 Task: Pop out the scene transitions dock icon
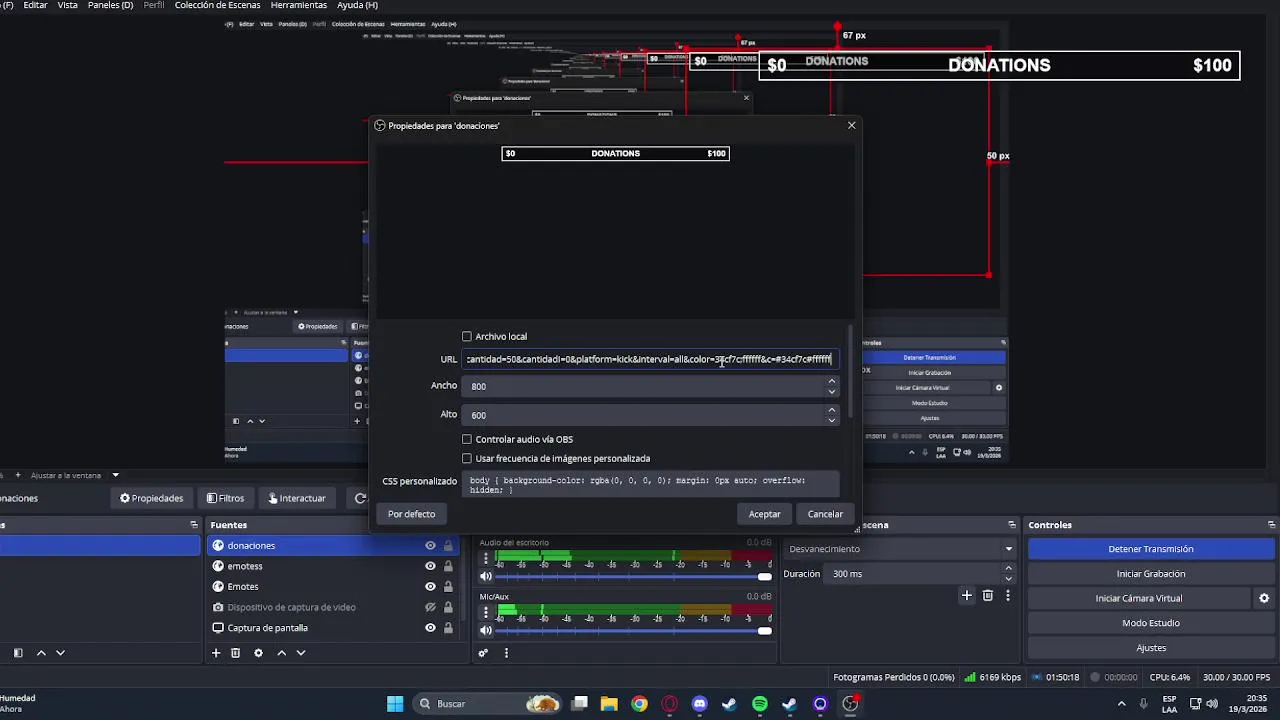tap(1012, 525)
